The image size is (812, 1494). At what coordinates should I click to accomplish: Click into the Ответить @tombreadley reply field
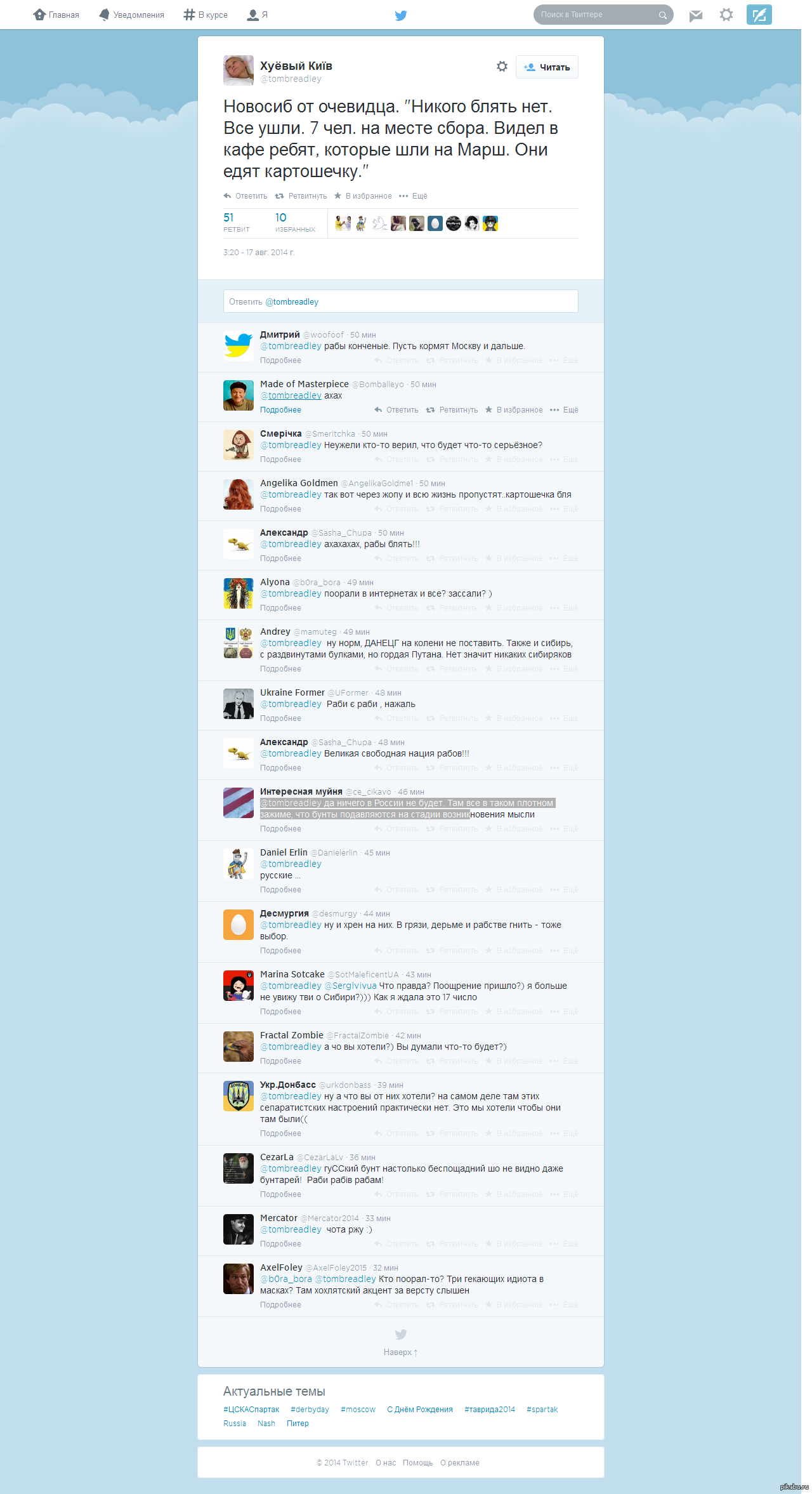point(401,301)
